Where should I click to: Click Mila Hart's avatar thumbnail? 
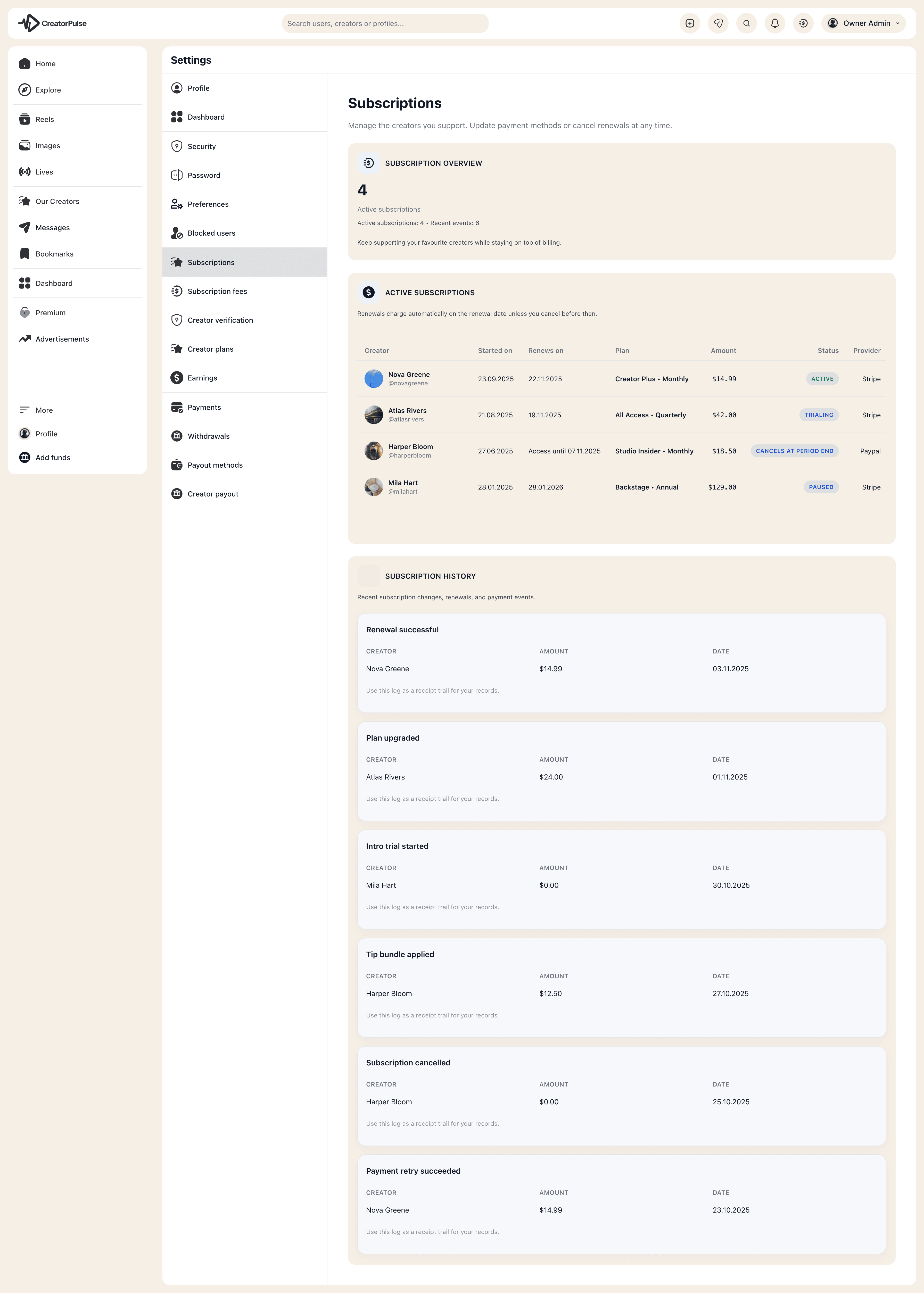pyautogui.click(x=373, y=487)
